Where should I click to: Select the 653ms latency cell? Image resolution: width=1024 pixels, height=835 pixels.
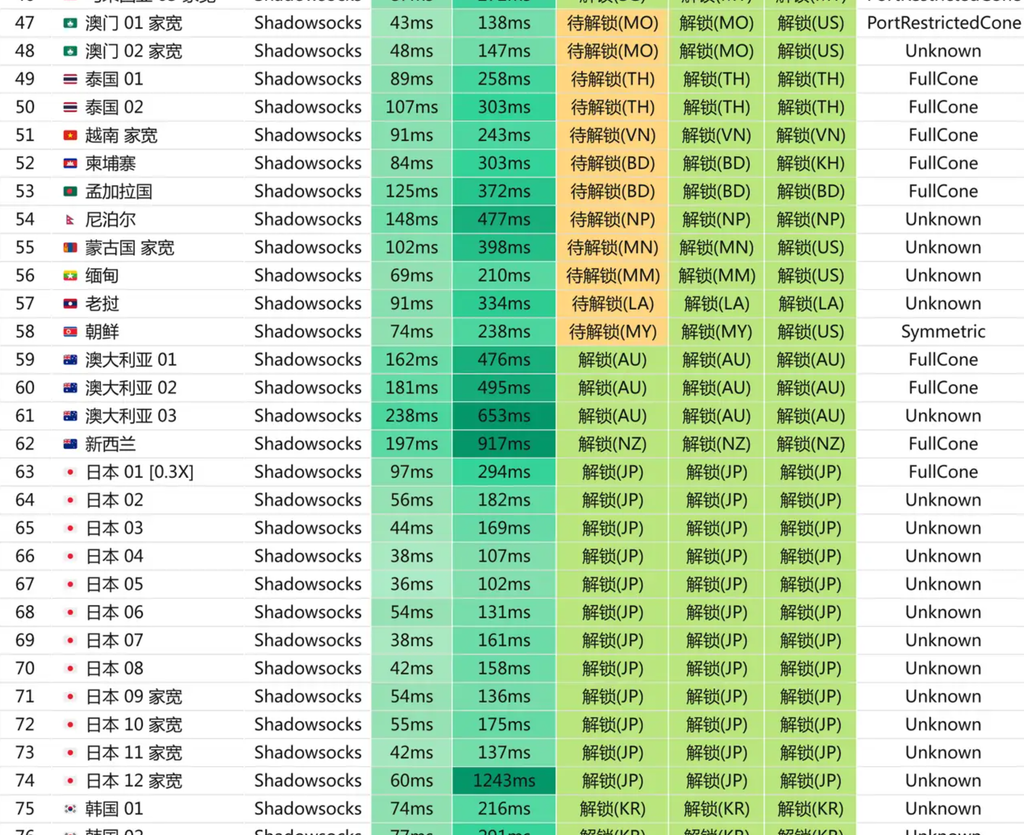click(504, 416)
